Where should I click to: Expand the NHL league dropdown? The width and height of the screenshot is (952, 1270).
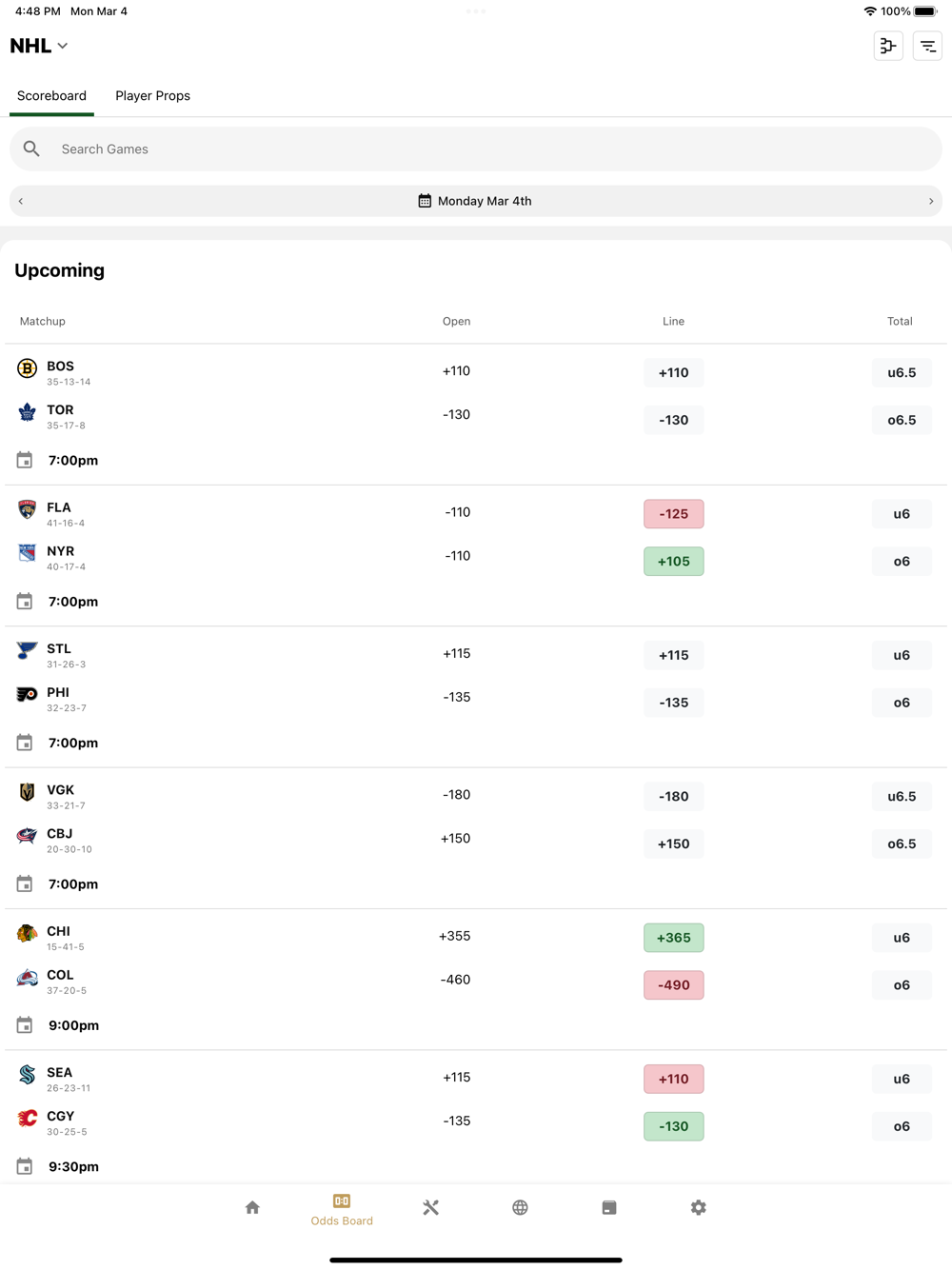pos(39,46)
